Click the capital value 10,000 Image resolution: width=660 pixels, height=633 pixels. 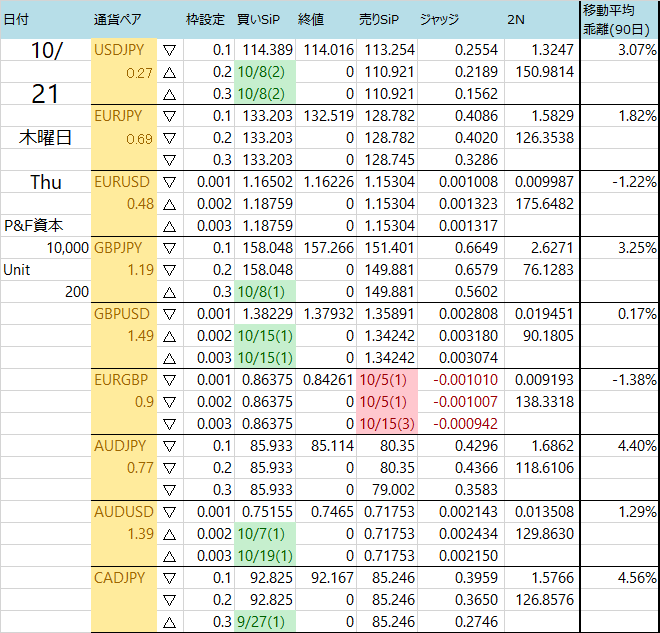tap(68, 248)
